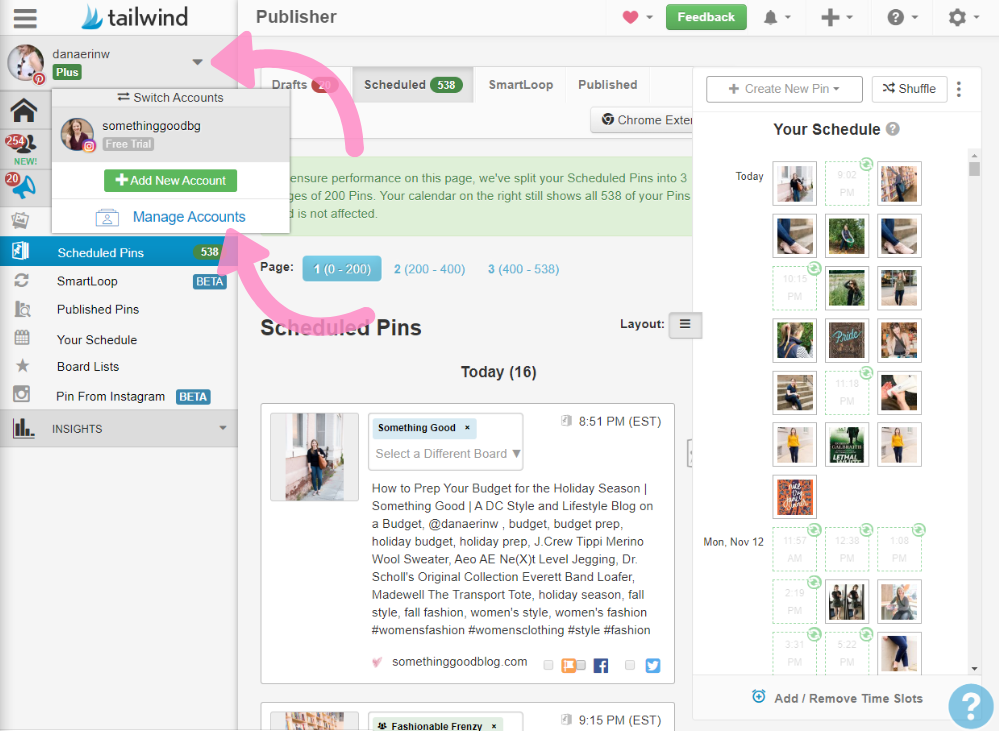Open the help question mark icon in header
The image size is (999, 731).
point(895,17)
